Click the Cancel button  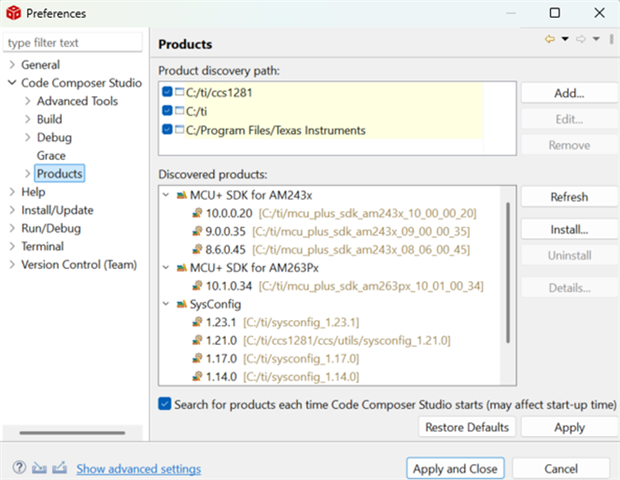(x=561, y=469)
